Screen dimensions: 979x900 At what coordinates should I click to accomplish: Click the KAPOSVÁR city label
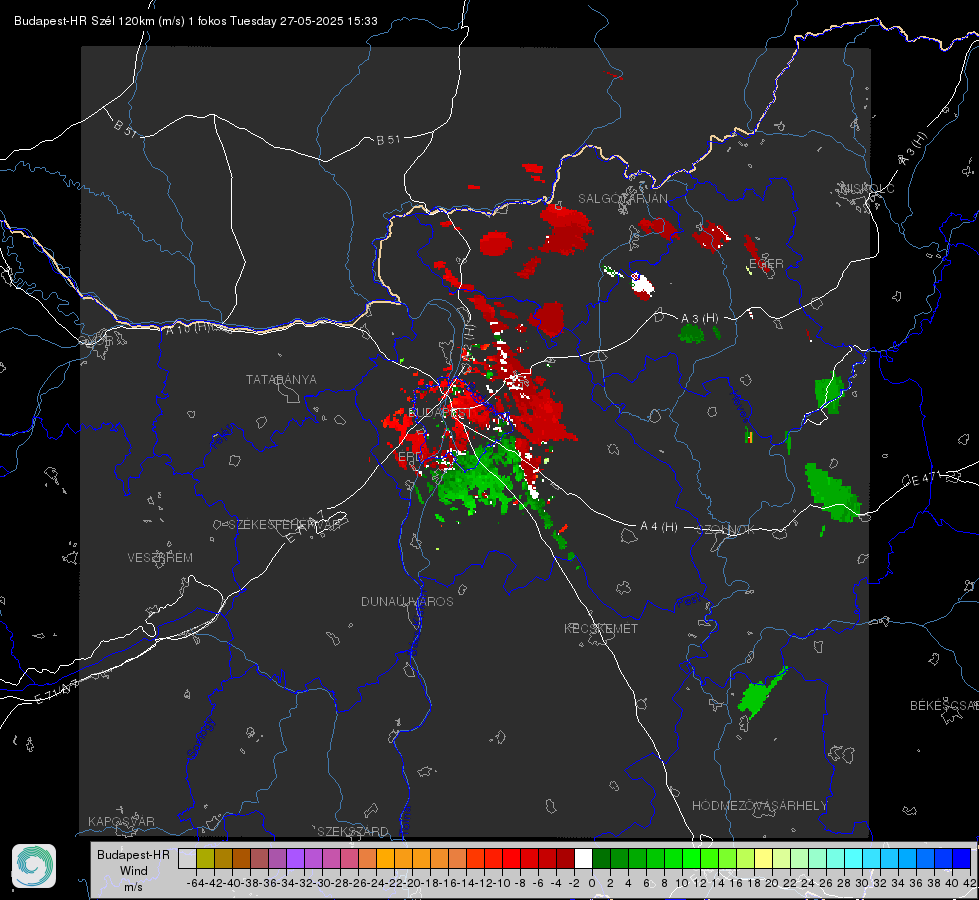click(121, 821)
